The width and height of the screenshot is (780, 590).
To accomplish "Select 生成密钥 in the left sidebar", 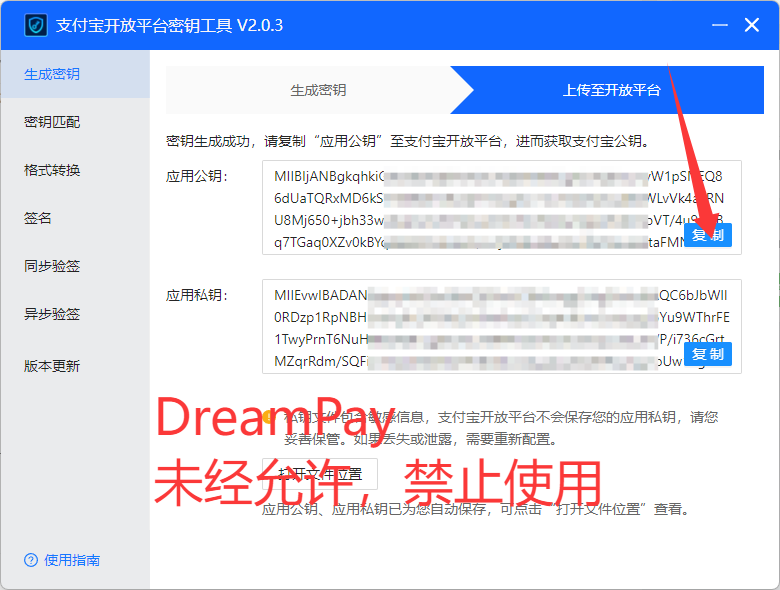I will pyautogui.click(x=52, y=74).
